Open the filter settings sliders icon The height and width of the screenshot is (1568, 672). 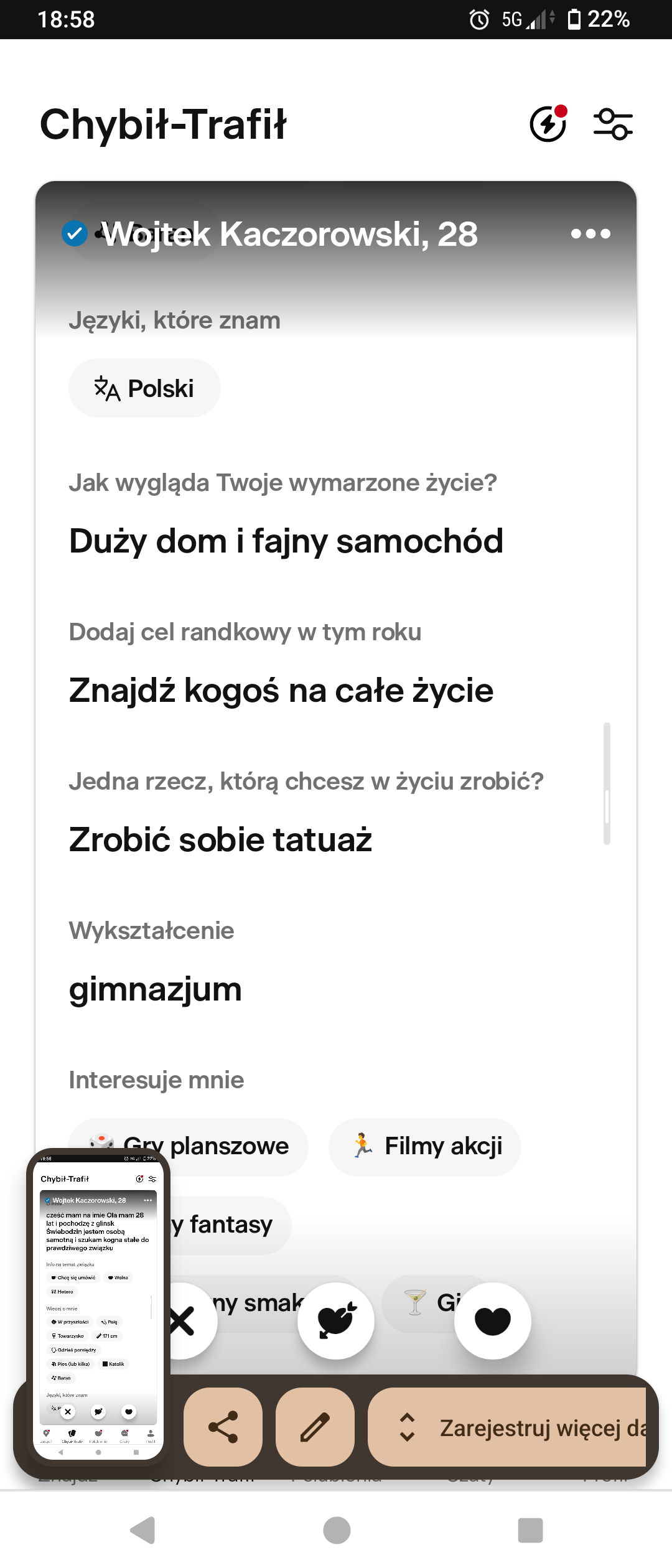click(613, 124)
